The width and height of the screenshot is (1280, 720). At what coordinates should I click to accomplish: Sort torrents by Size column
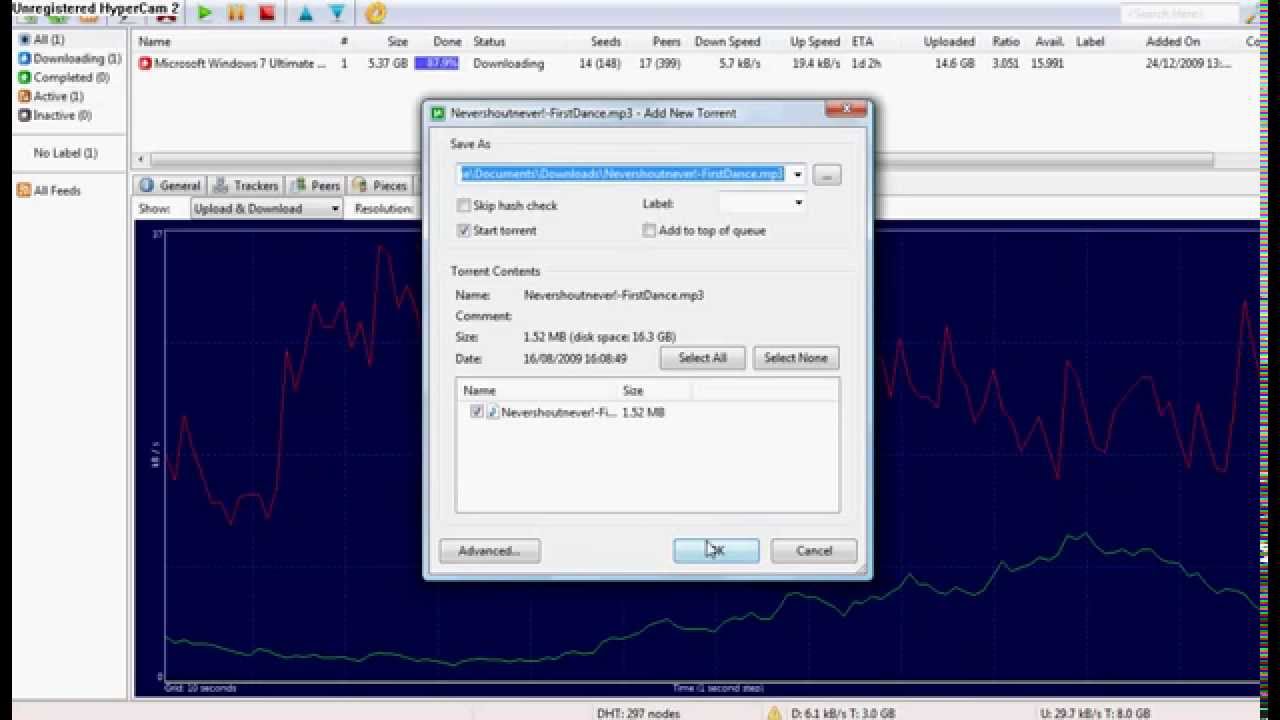click(398, 41)
